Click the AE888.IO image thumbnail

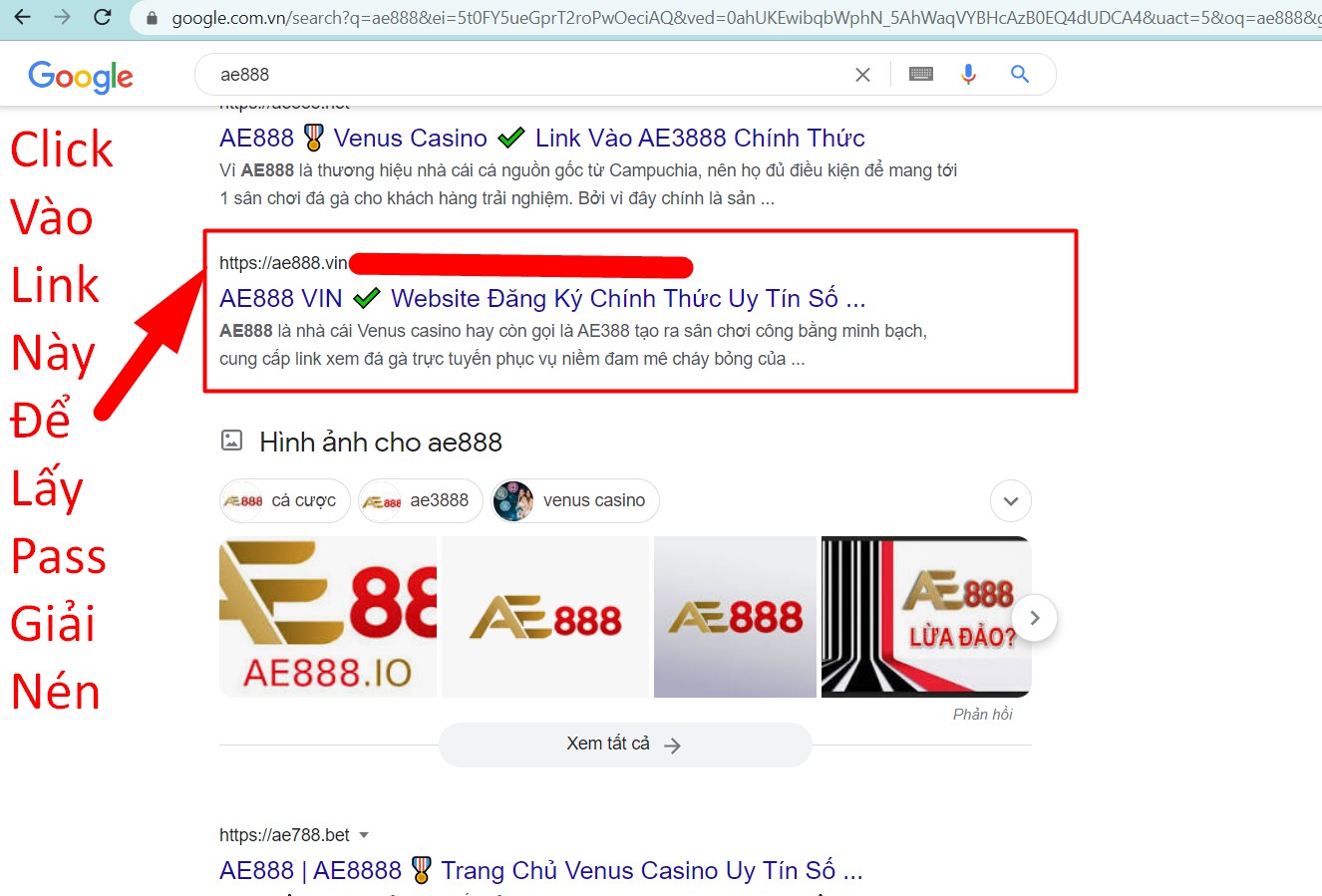click(x=328, y=617)
